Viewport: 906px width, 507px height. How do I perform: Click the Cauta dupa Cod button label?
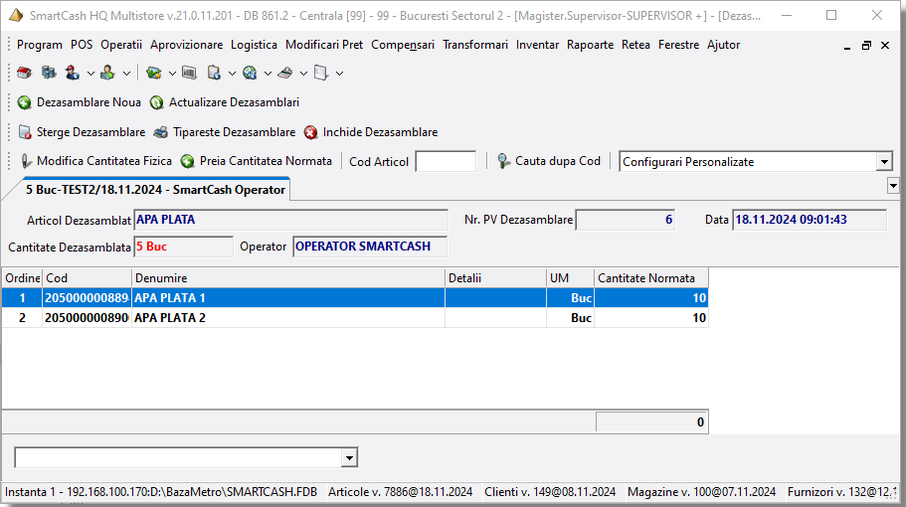(x=558, y=161)
